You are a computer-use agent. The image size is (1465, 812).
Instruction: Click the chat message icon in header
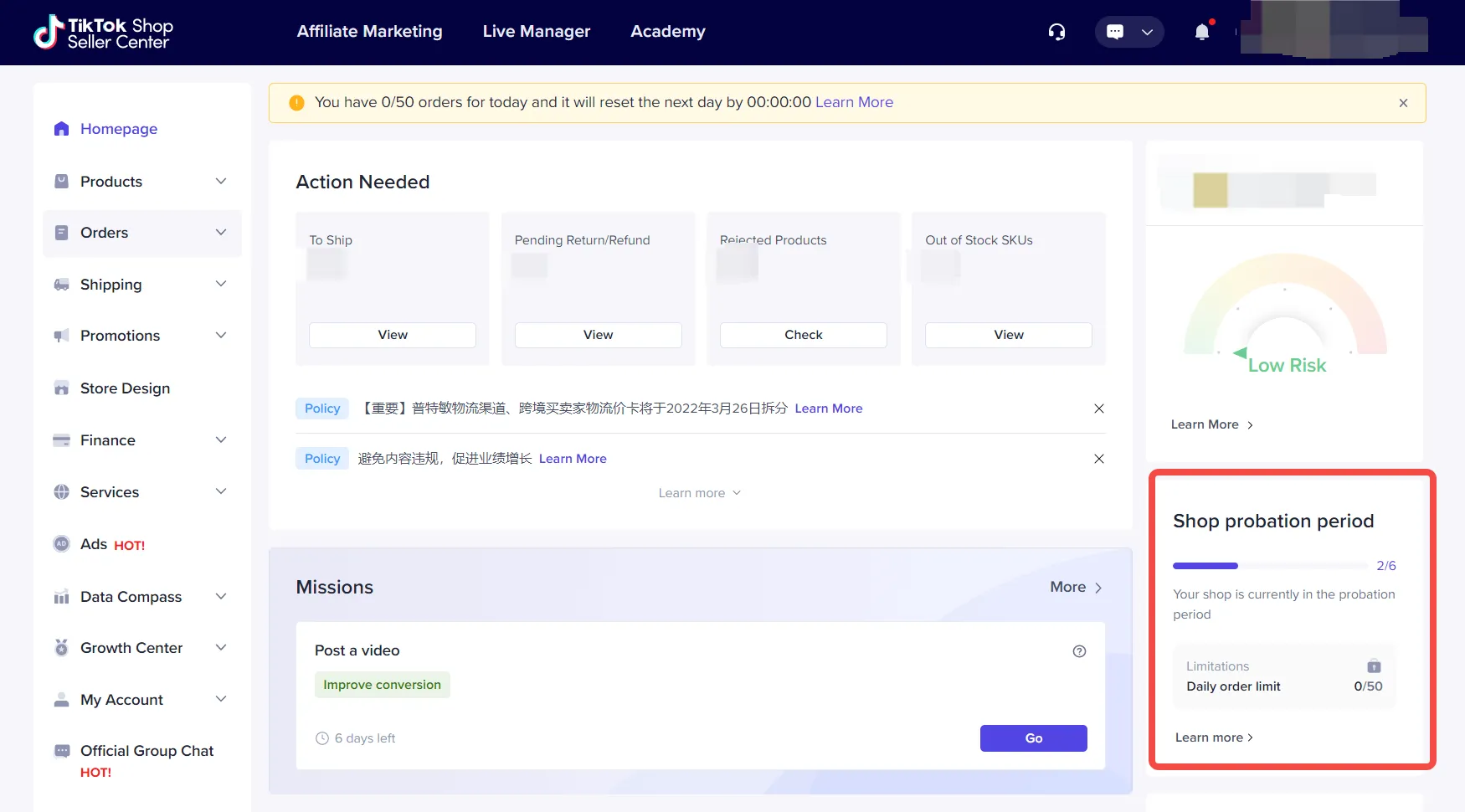click(x=1115, y=32)
